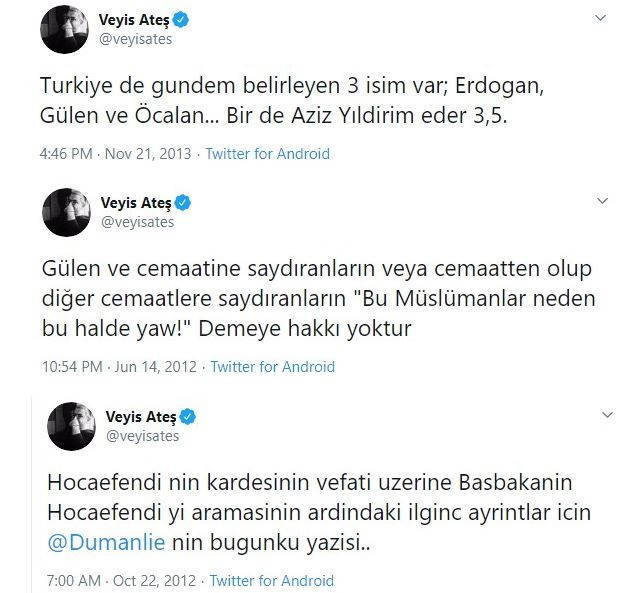This screenshot has width=637, height=593.
Task: Expand the chevron menu on the Jun 14, 2012 tweet
Action: click(602, 201)
